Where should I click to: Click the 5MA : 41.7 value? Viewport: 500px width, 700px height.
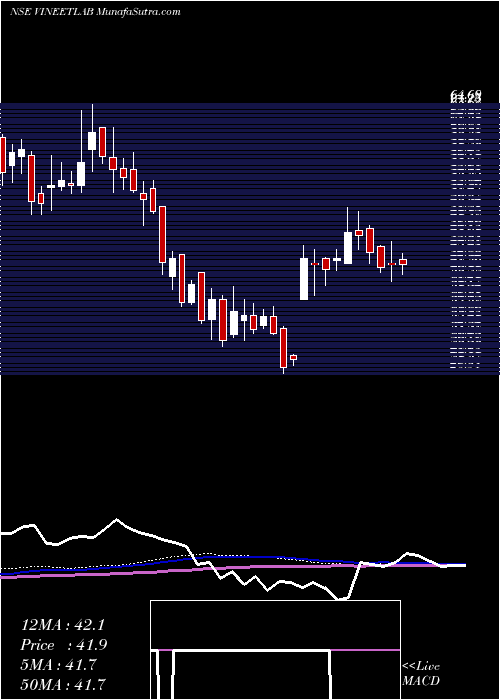tap(58, 665)
